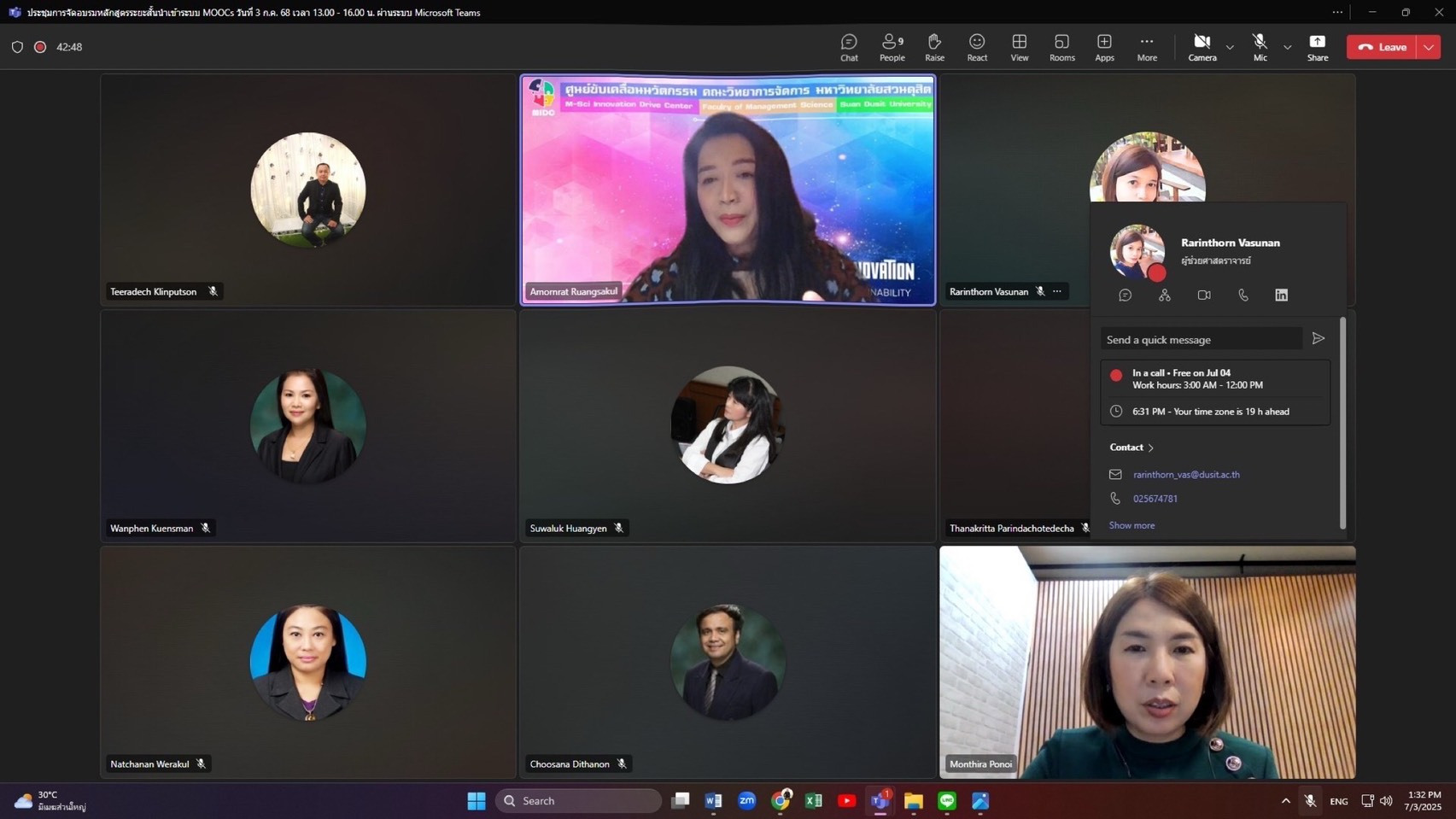Start video call with Rarinthorn
The width and height of the screenshot is (1456, 819).
(1203, 295)
